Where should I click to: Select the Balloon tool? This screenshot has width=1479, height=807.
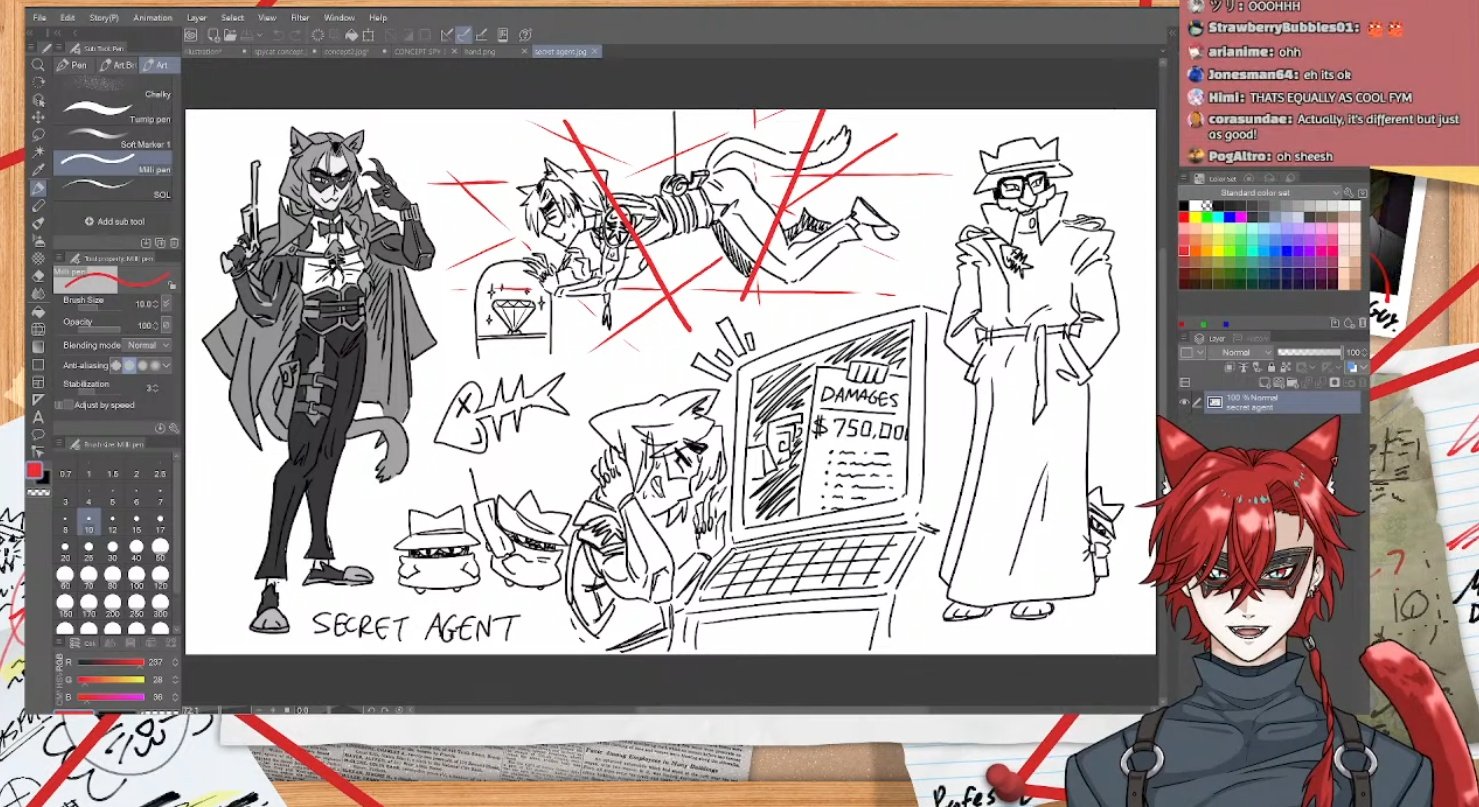click(x=38, y=434)
